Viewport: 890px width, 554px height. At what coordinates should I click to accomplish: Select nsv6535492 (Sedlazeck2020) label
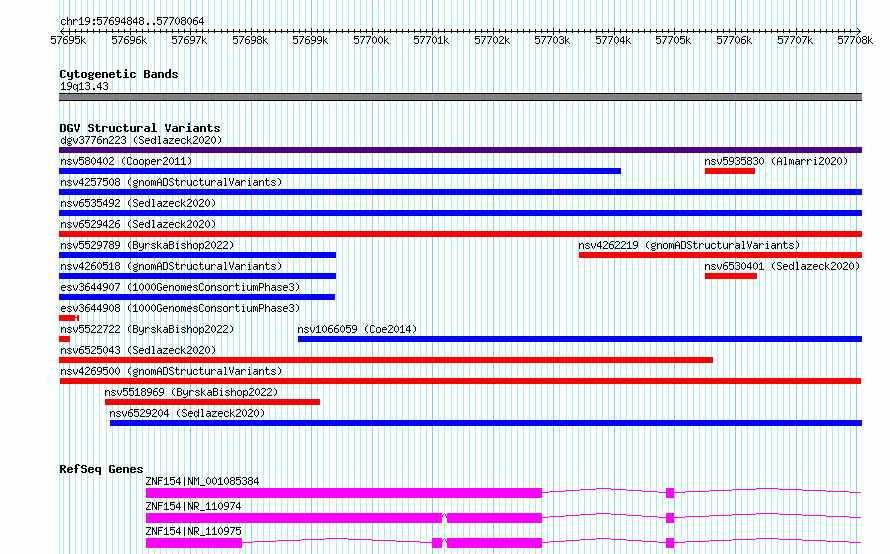click(x=138, y=203)
